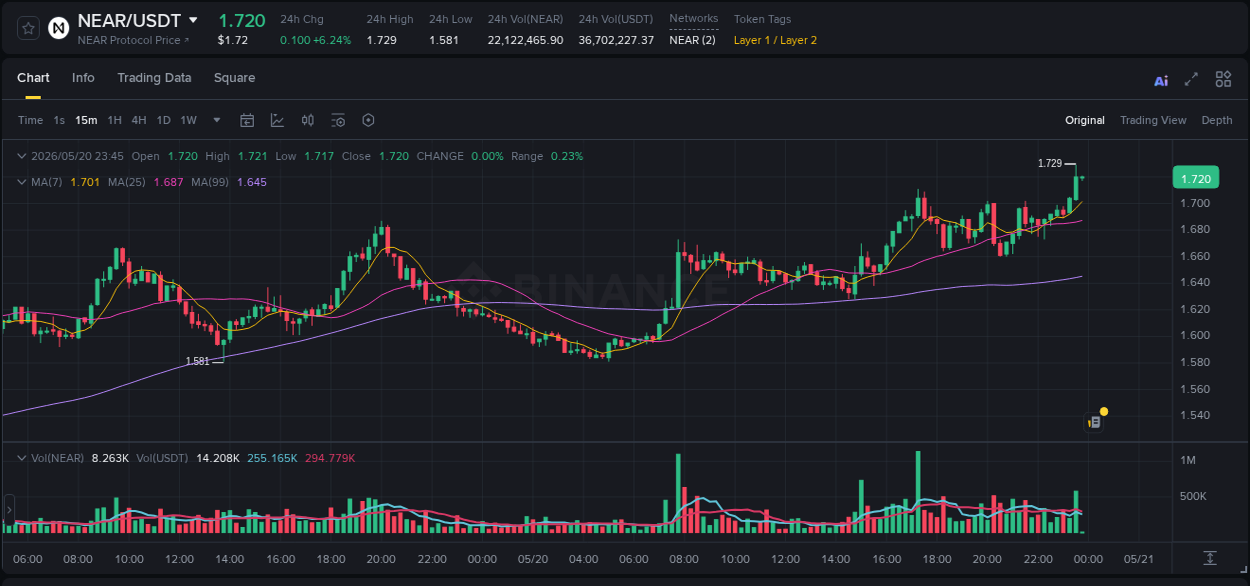The width and height of the screenshot is (1250, 586).
Task: Toggle the auto-fit price scale icon
Action: [1209, 558]
